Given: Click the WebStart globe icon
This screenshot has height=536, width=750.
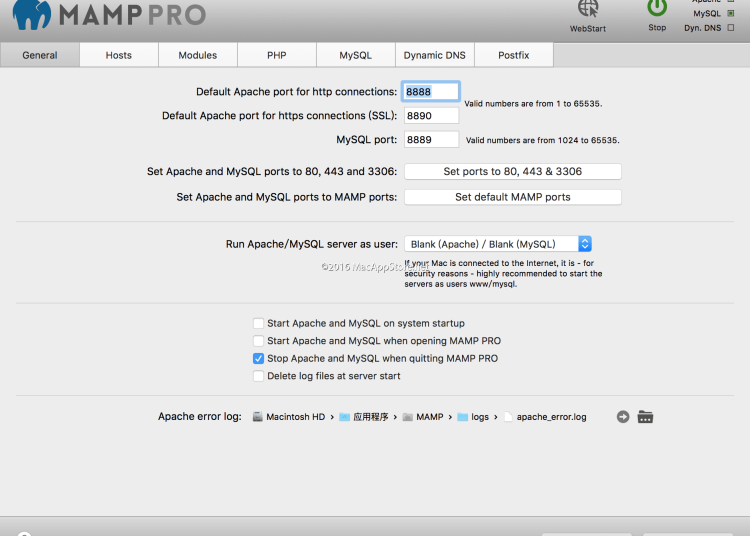Looking at the screenshot, I should (587, 9).
